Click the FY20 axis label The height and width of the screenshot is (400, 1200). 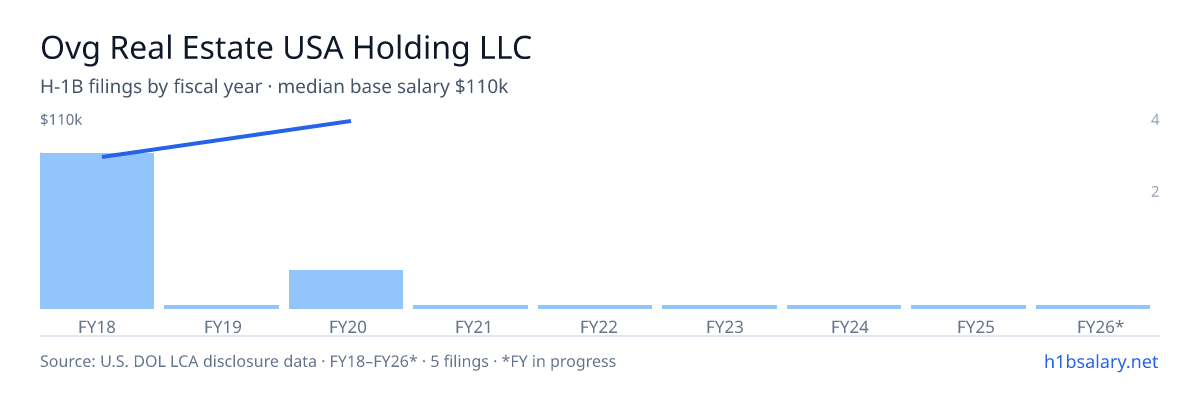point(346,326)
